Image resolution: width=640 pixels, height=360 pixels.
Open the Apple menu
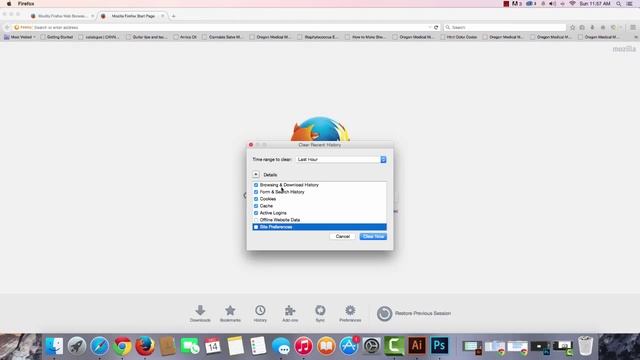[9, 4]
